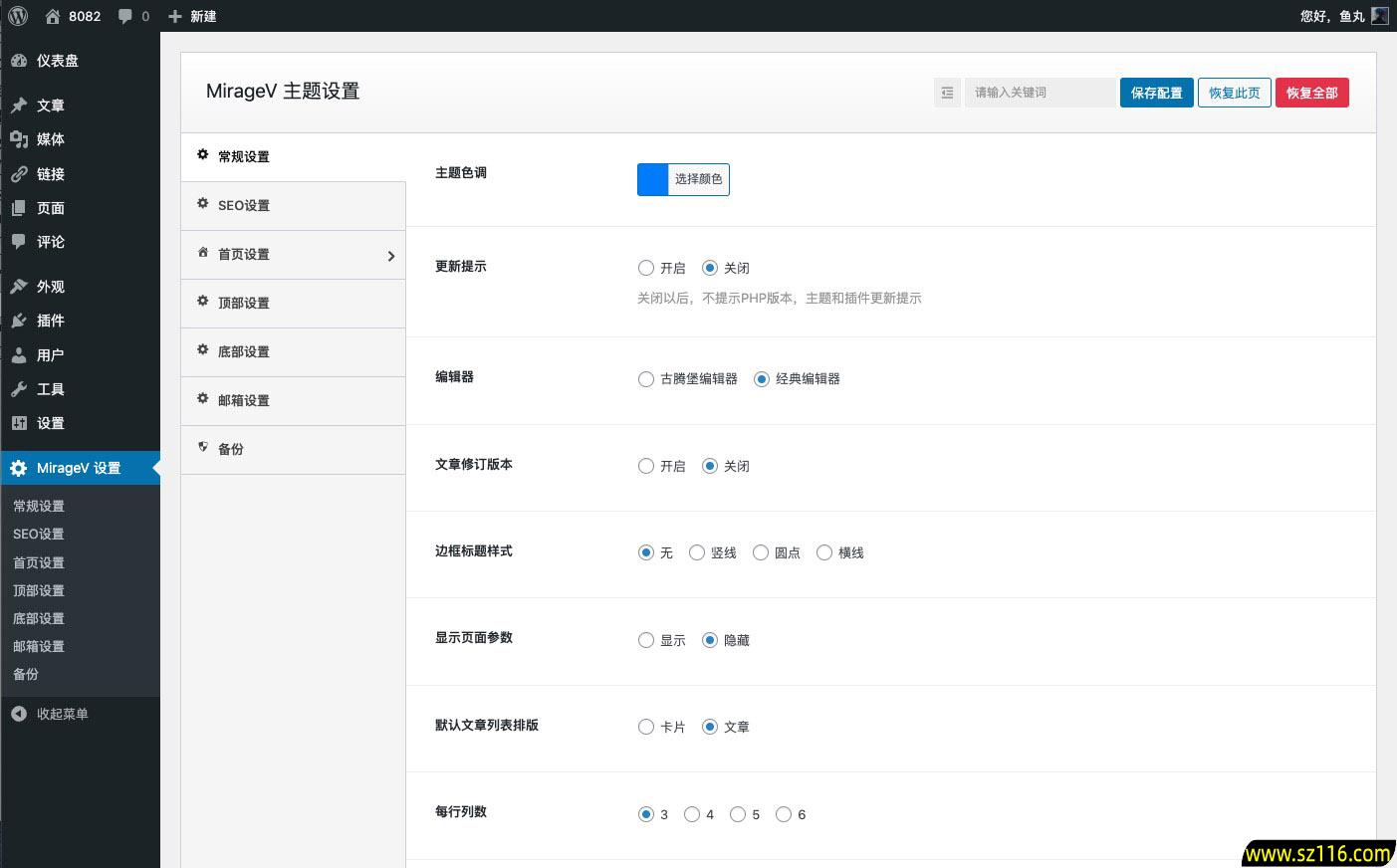Click the MirageV 设置 gear icon
Viewport: 1397px width, 868px height.
tap(19, 468)
